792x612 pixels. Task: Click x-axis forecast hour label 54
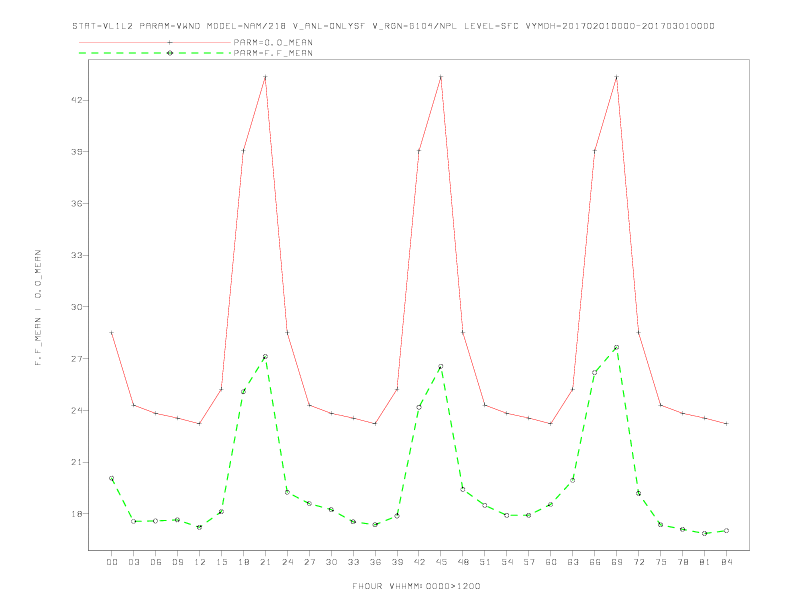click(507, 562)
